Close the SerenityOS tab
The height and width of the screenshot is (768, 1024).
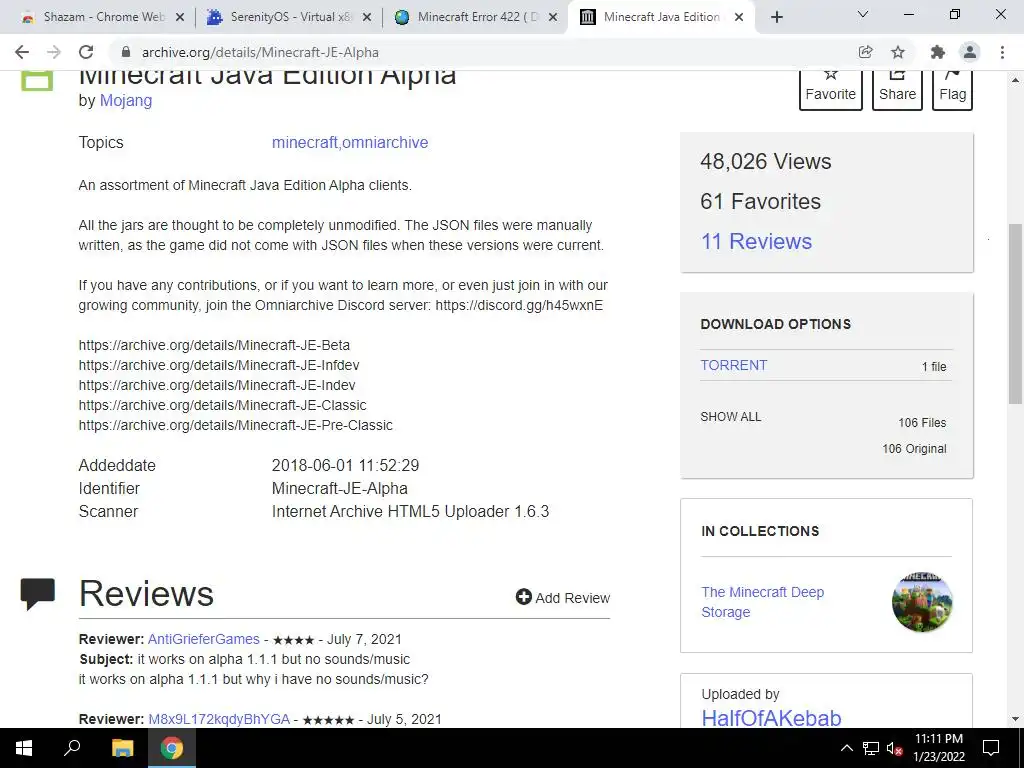(367, 18)
